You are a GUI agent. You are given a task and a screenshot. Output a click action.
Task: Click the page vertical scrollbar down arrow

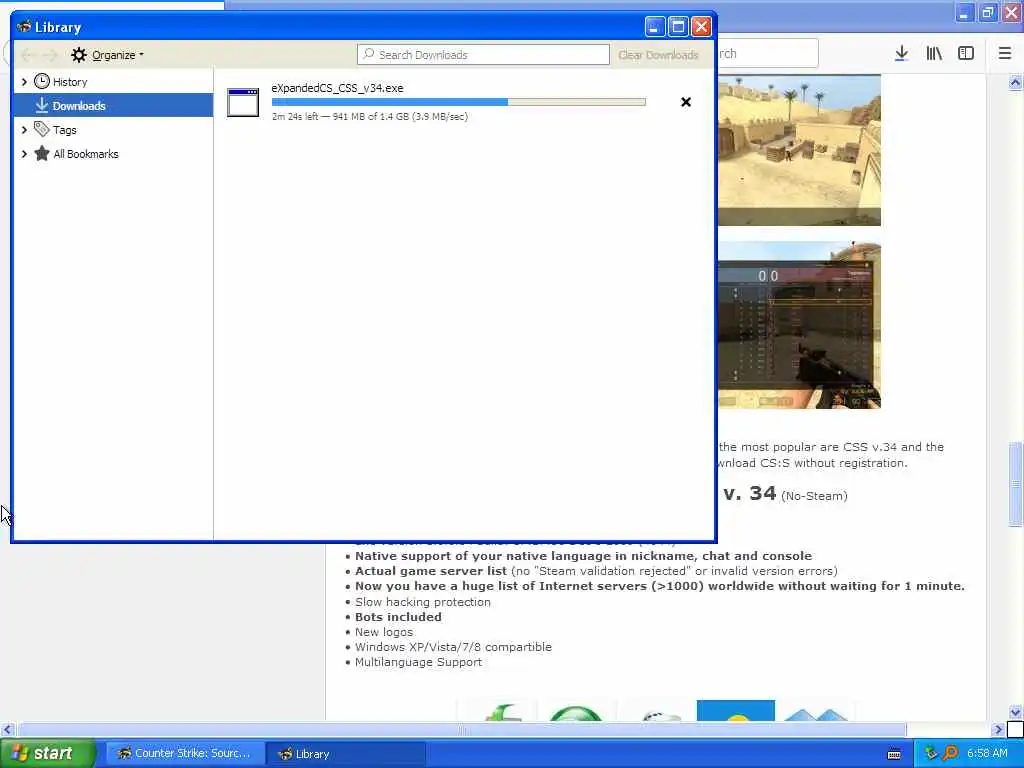(1015, 712)
